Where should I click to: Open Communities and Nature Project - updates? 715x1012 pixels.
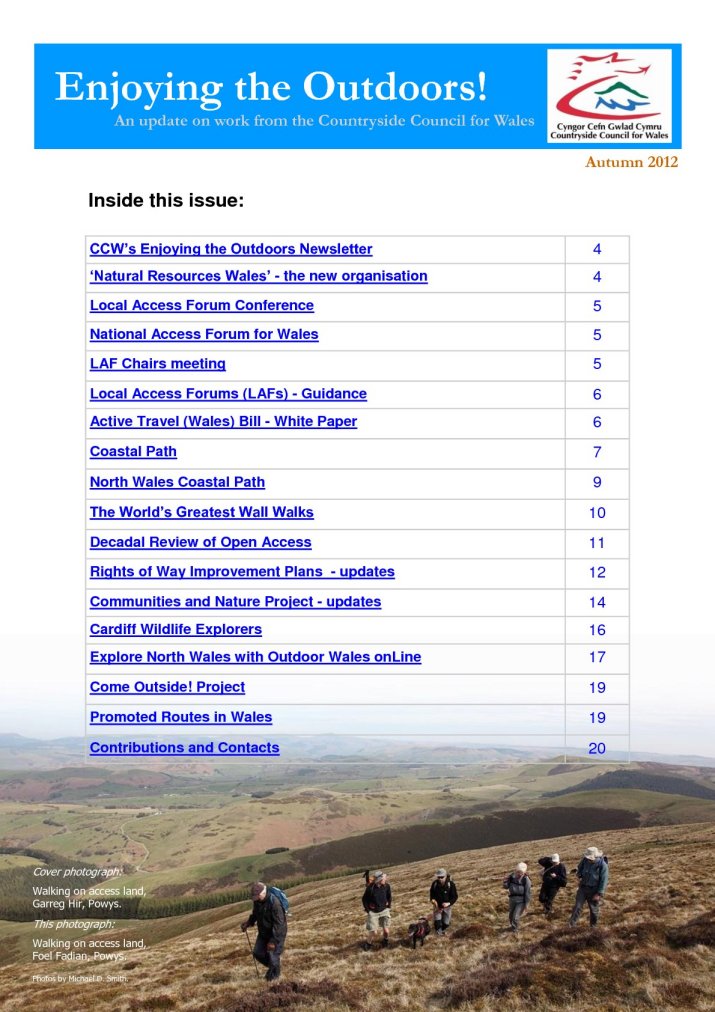(x=236, y=602)
